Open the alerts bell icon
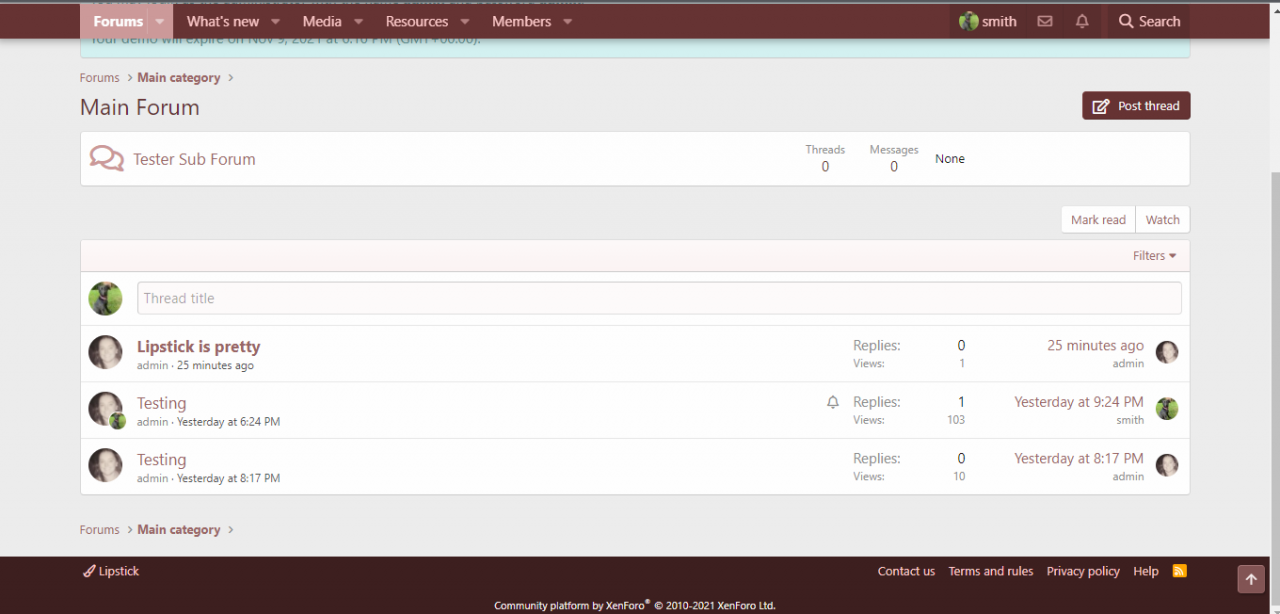The height and width of the screenshot is (614, 1280). point(1082,21)
